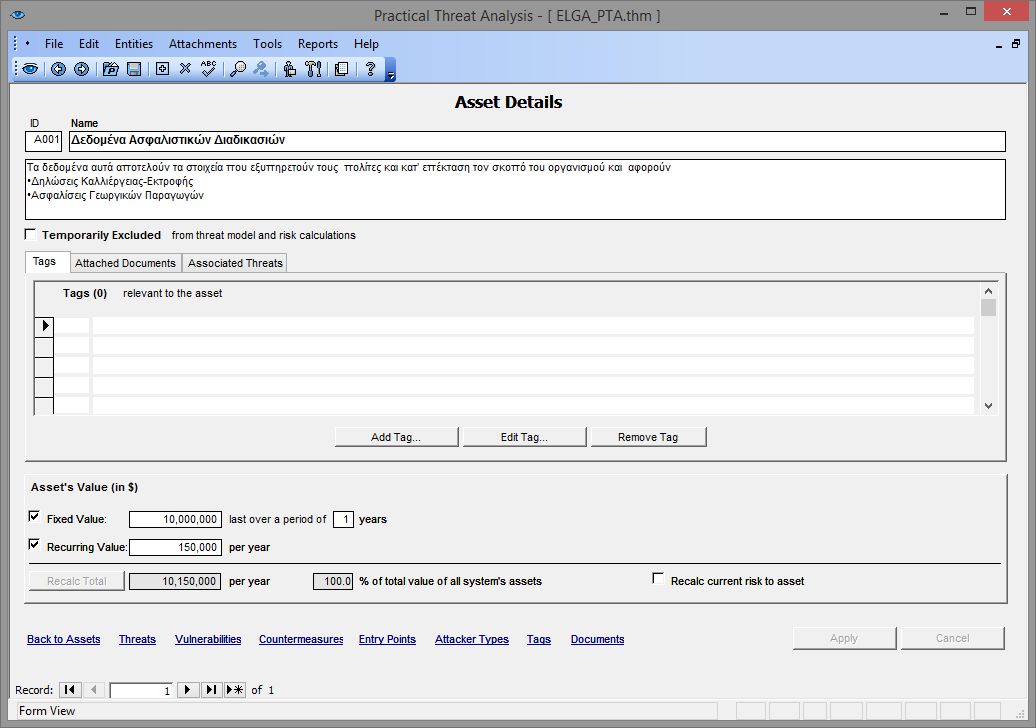This screenshot has width=1036, height=728.
Task: Open the hammer and screwdriver tools icon
Action: (313, 69)
